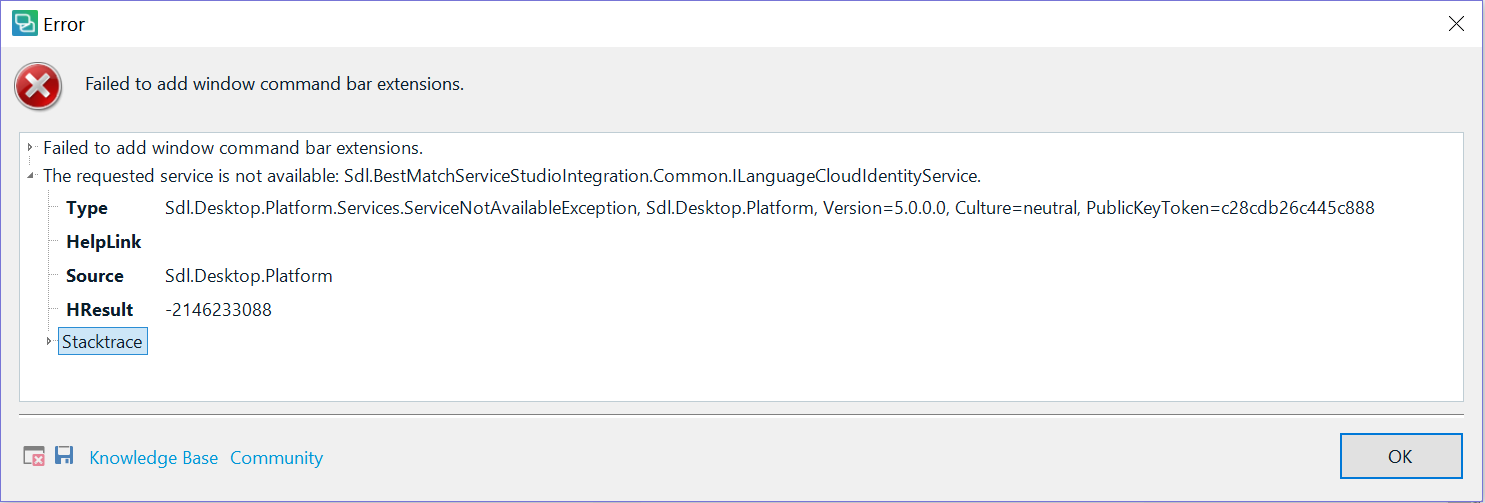
Task: Click the HelpLink property label
Action: pyautogui.click(x=104, y=242)
